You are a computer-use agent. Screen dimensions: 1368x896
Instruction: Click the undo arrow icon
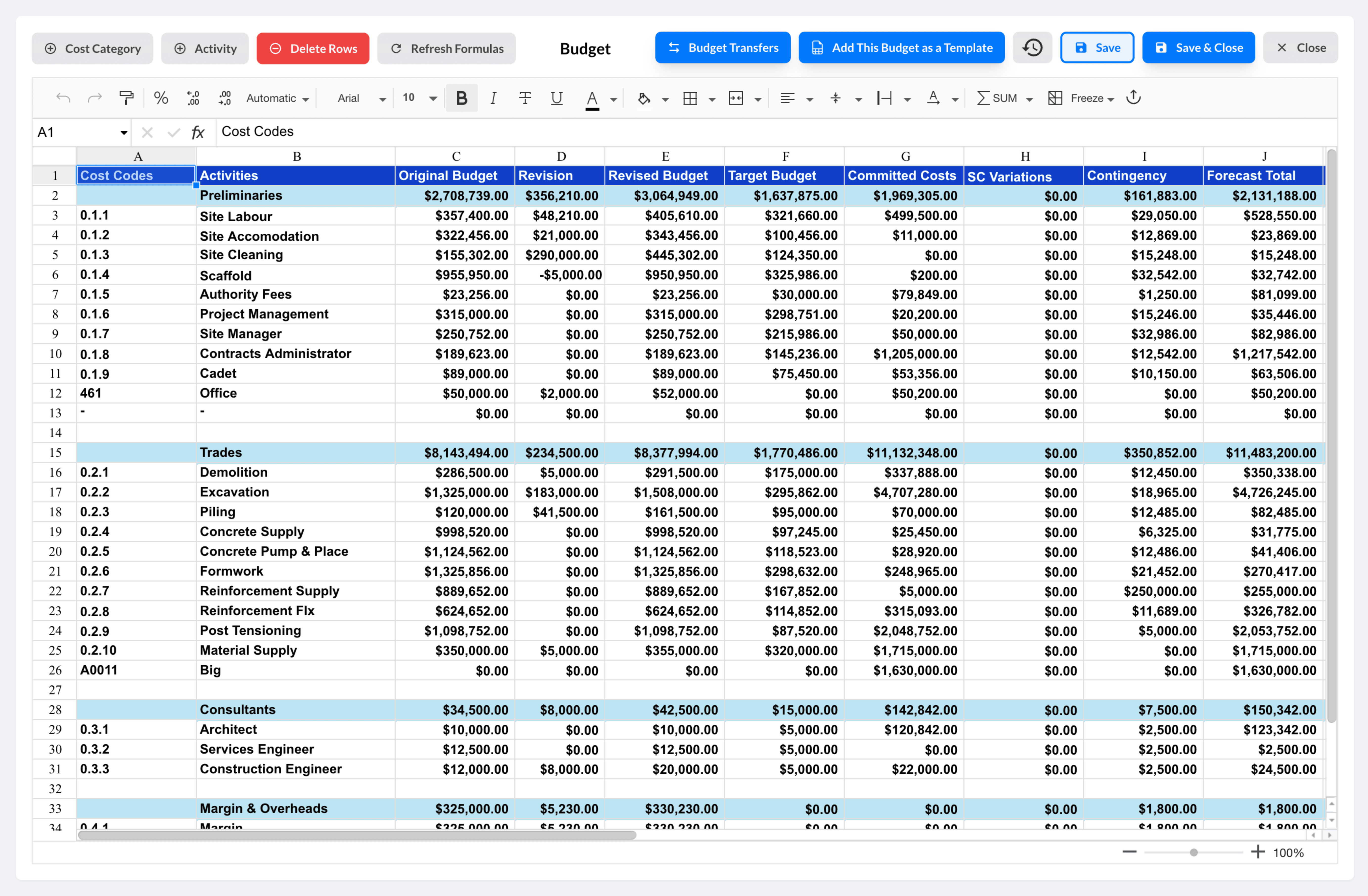point(63,98)
